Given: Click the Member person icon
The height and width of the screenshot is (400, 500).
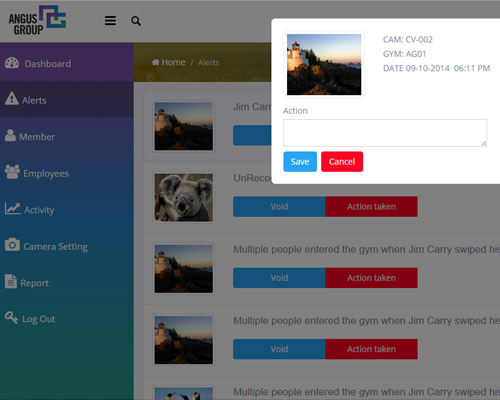Looking at the screenshot, I should (x=10, y=135).
